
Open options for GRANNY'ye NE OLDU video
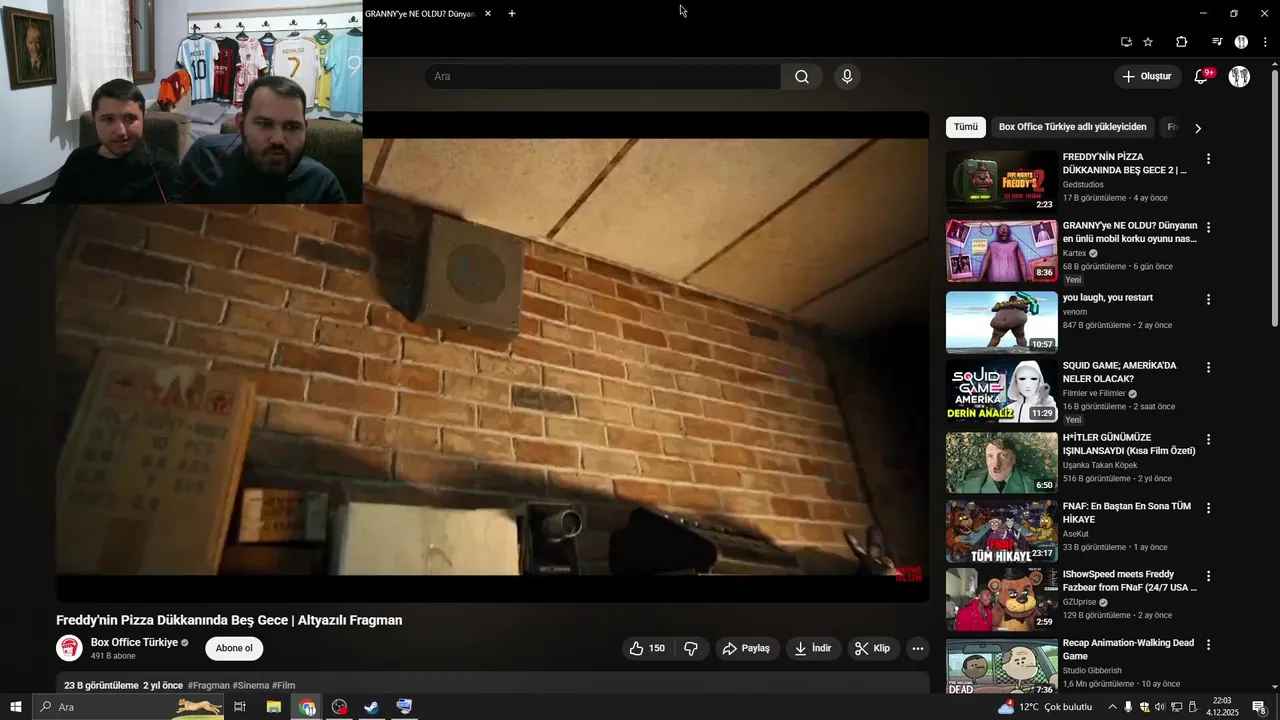click(x=1208, y=228)
